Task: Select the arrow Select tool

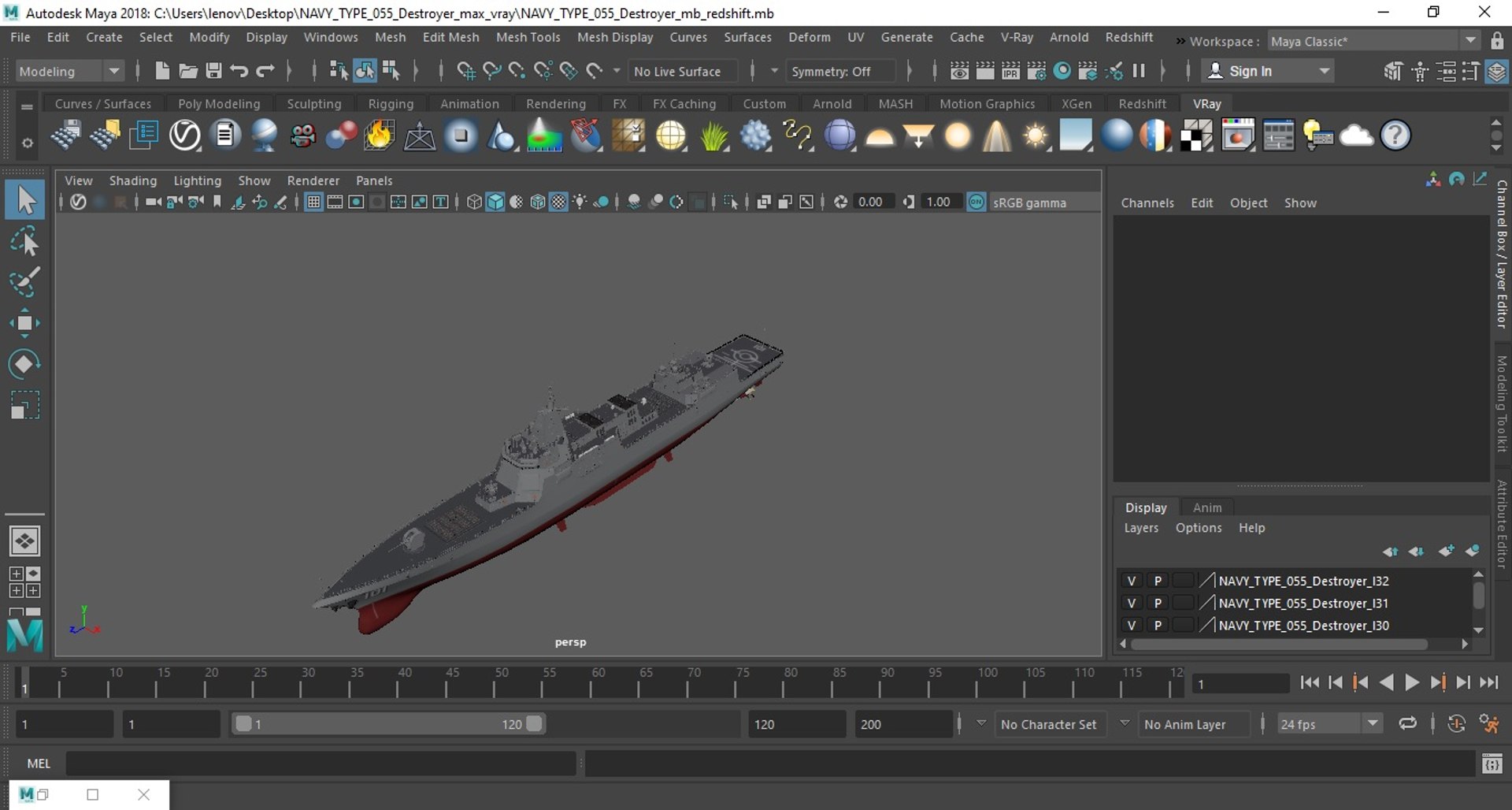Action: (x=25, y=200)
